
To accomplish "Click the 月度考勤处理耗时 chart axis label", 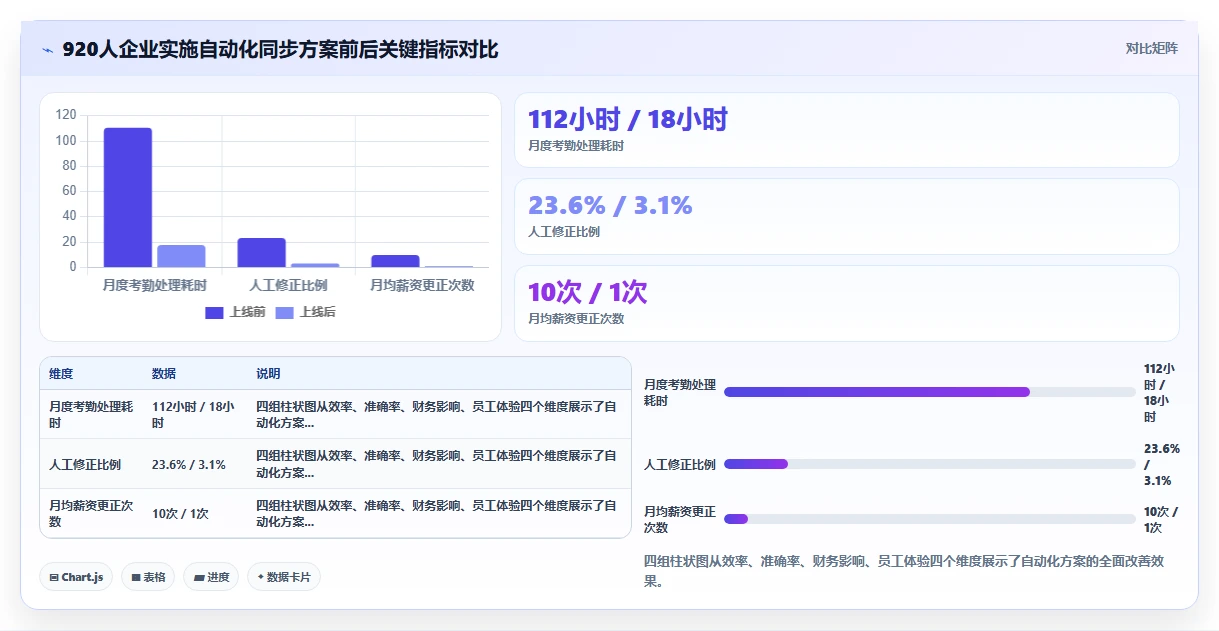I will click(x=154, y=285).
